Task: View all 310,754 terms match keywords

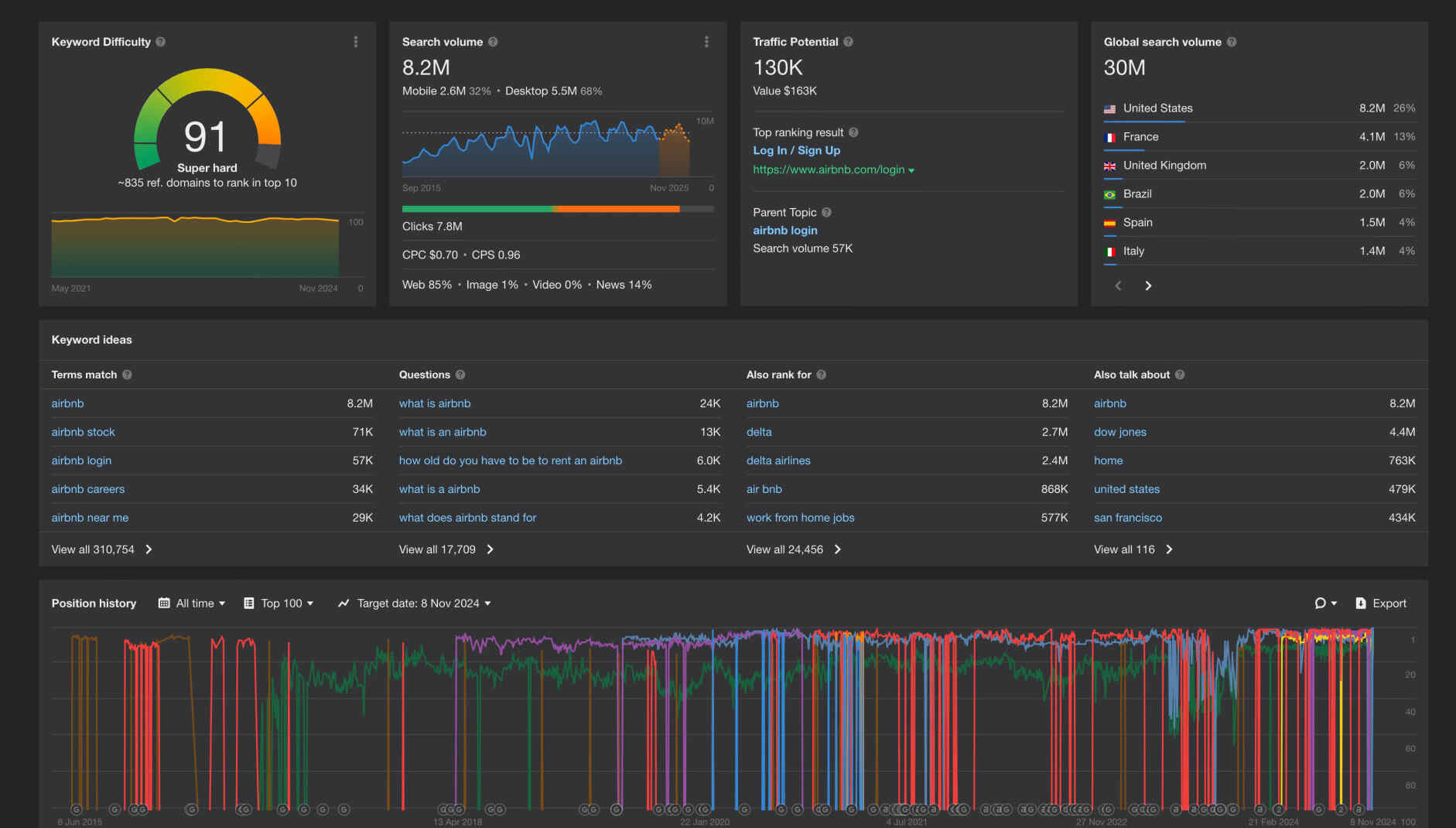Action: (x=102, y=549)
